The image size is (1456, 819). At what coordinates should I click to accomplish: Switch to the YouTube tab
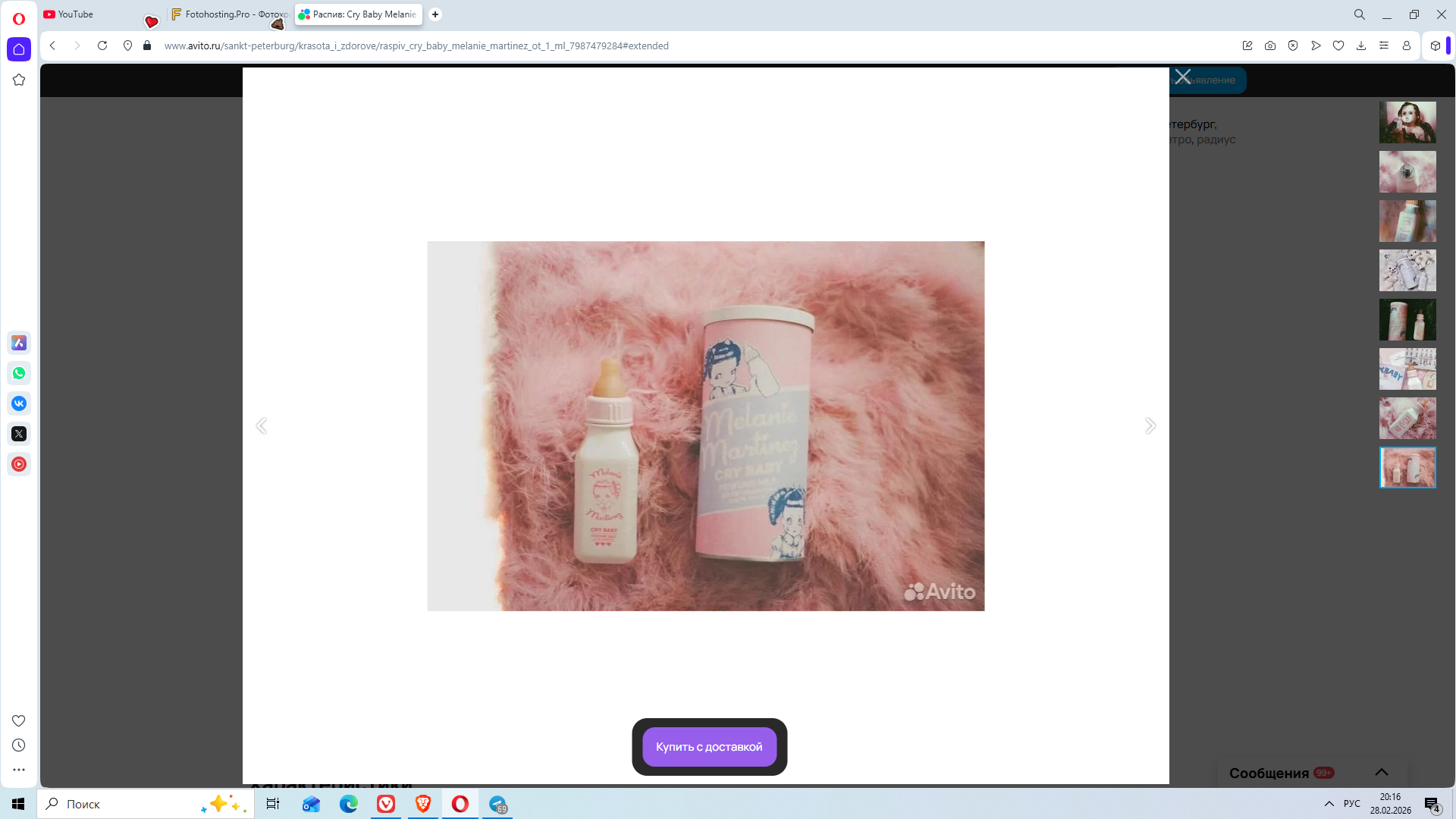(x=76, y=14)
